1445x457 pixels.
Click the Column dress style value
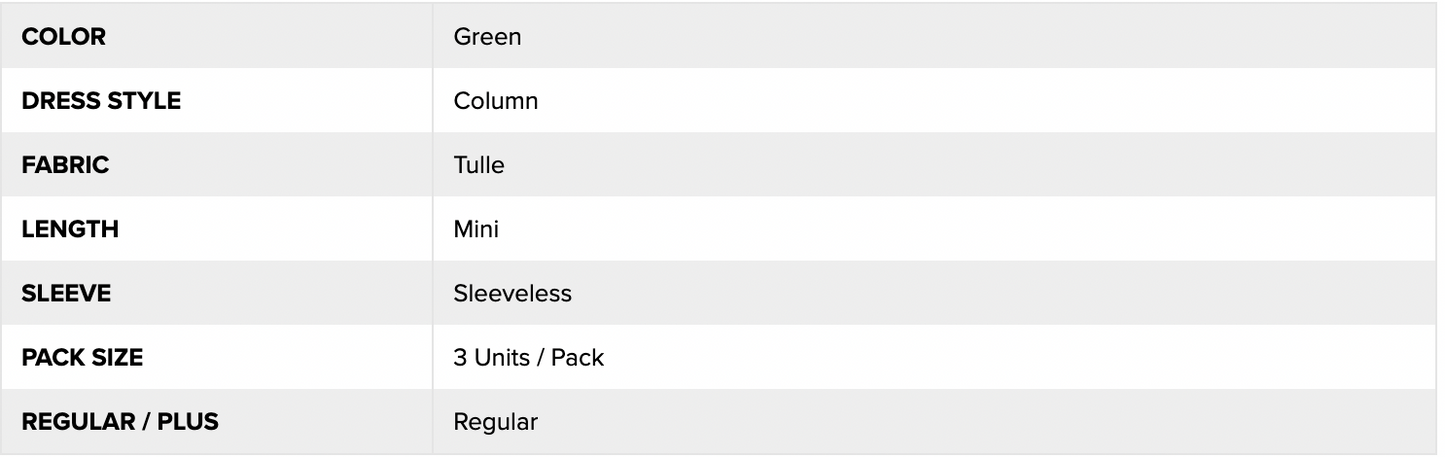coord(495,101)
